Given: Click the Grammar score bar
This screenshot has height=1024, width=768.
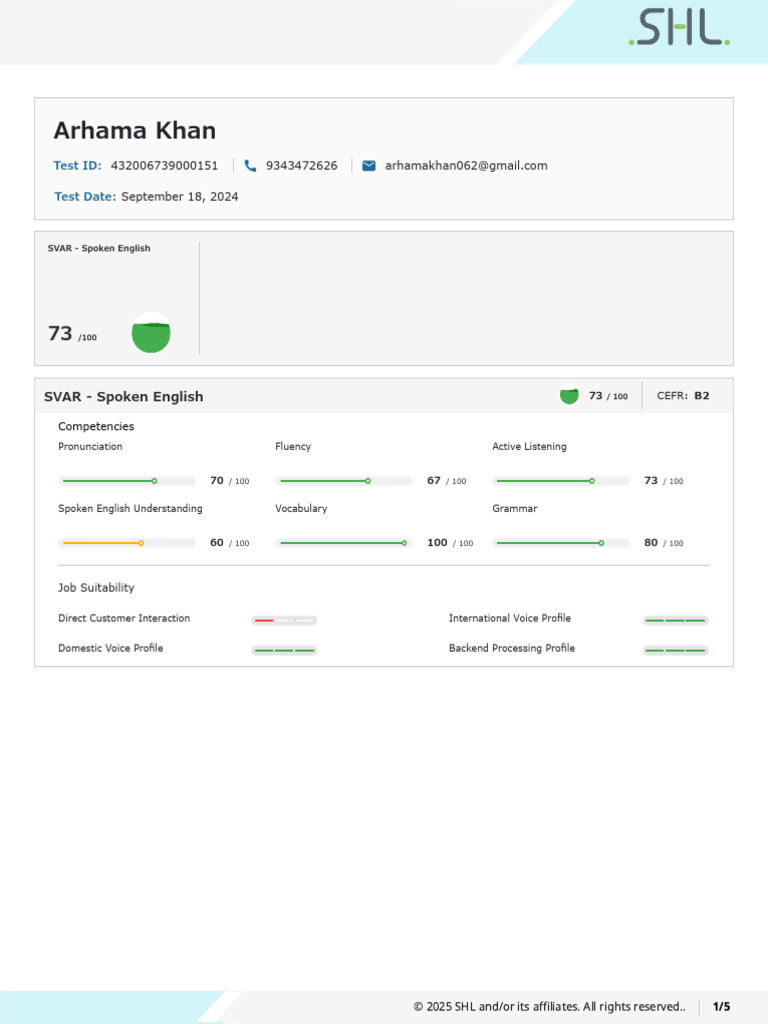Looking at the screenshot, I should tap(562, 543).
